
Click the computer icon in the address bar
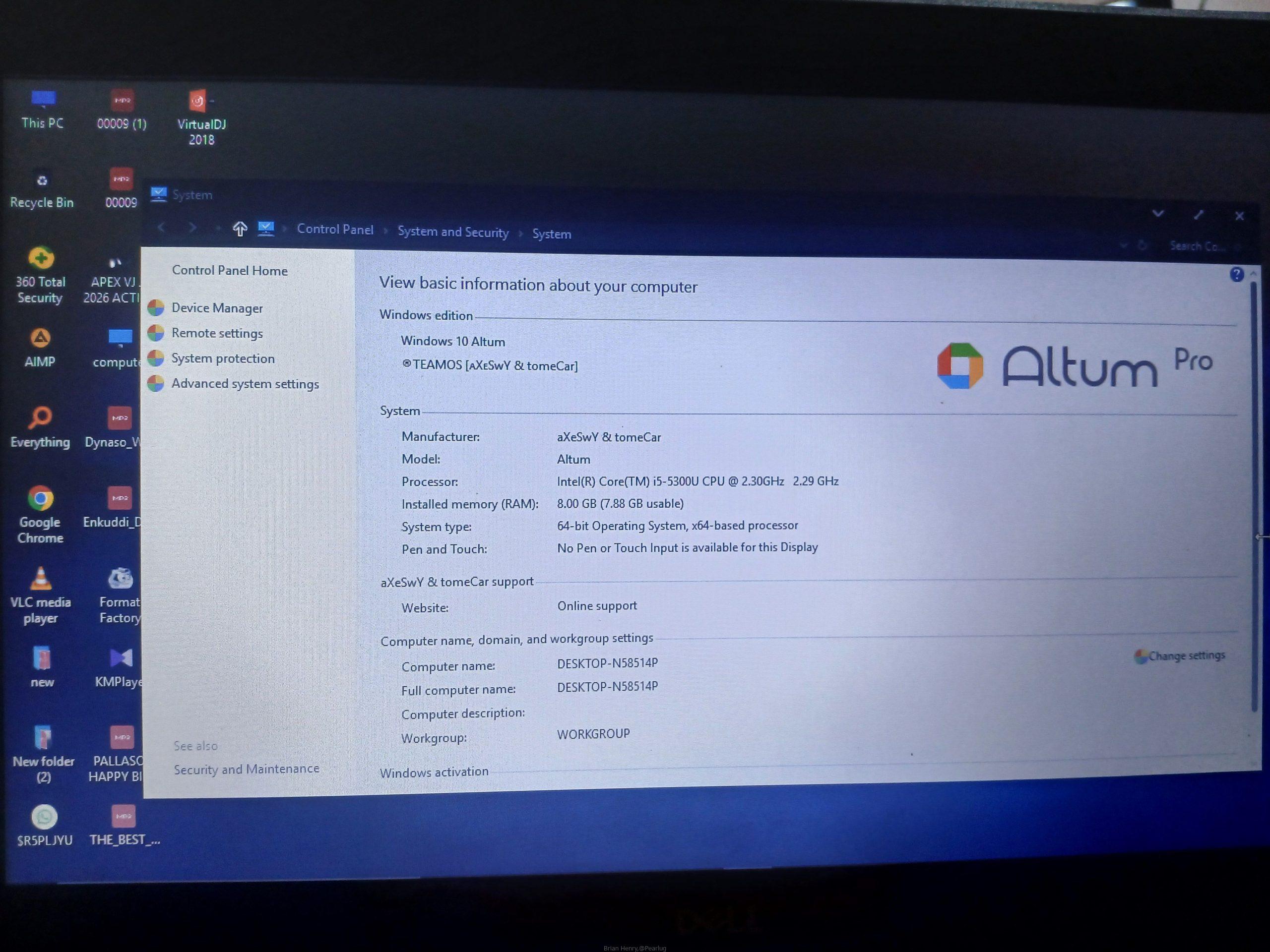(x=266, y=229)
